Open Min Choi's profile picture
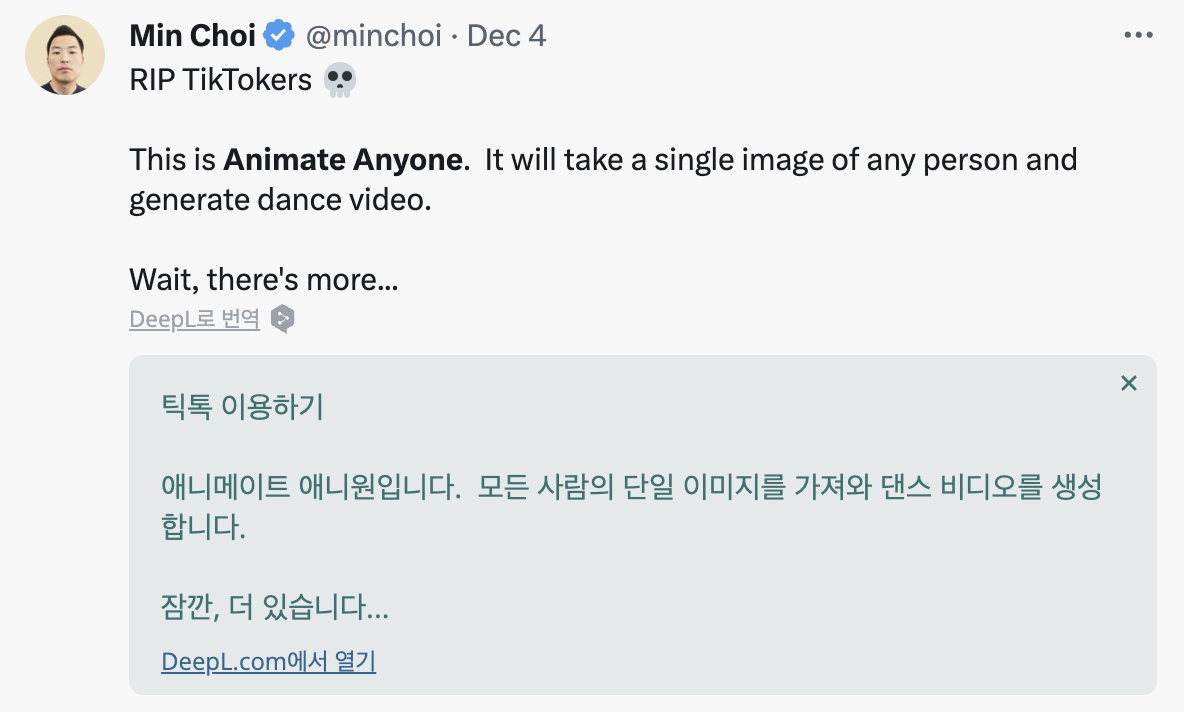 point(64,54)
